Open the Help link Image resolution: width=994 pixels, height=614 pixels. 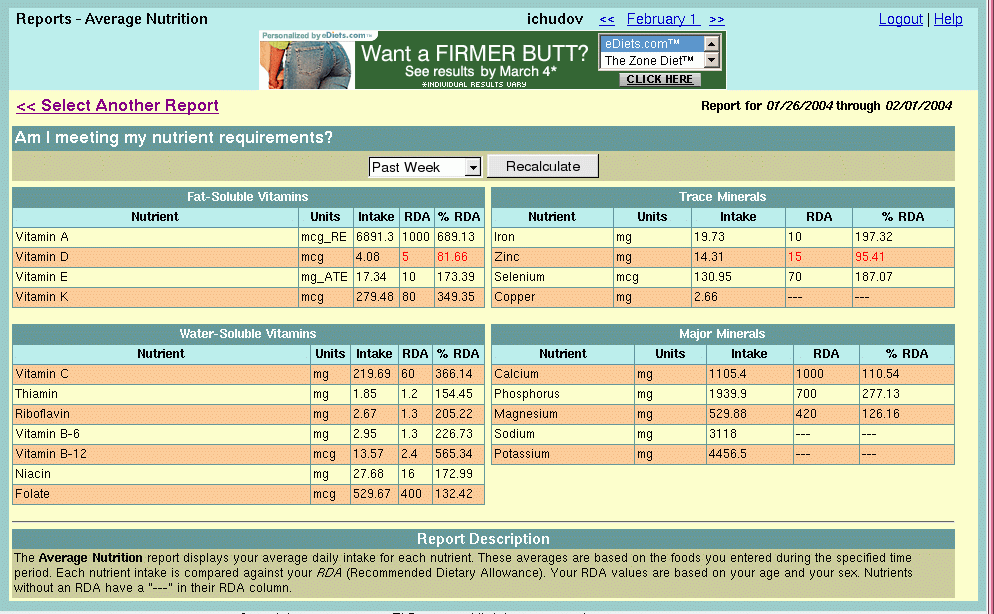point(948,20)
